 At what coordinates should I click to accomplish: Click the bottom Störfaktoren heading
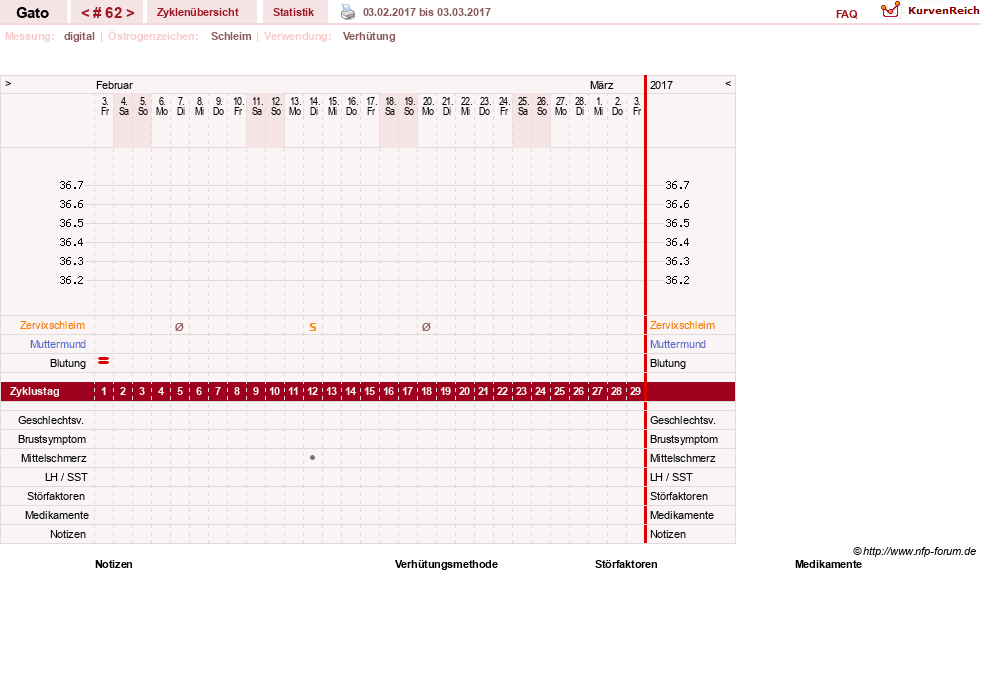[626, 564]
